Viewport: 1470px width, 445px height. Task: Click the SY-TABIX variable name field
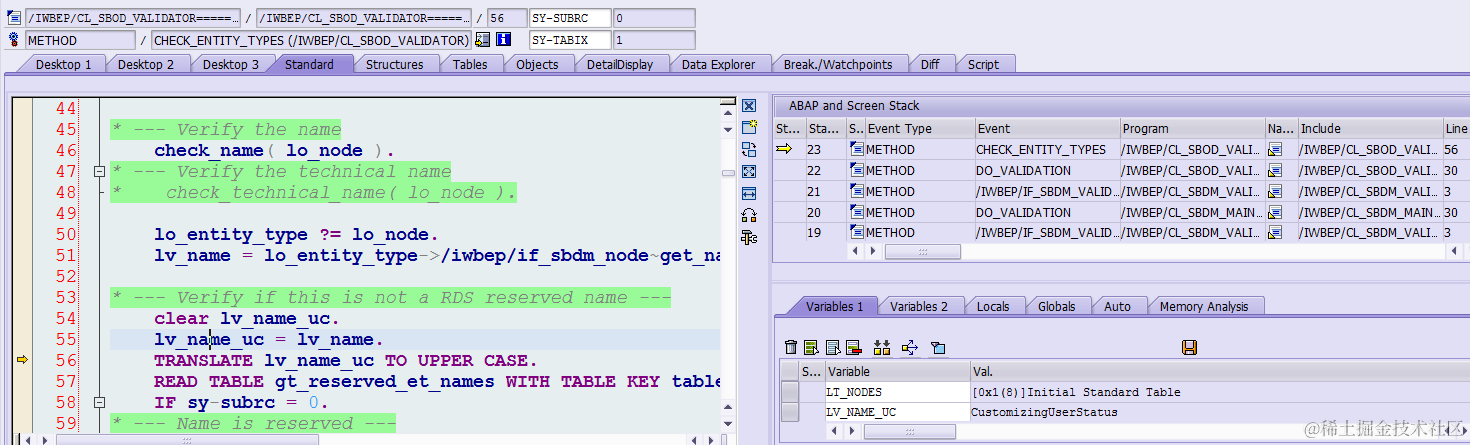[x=569, y=40]
